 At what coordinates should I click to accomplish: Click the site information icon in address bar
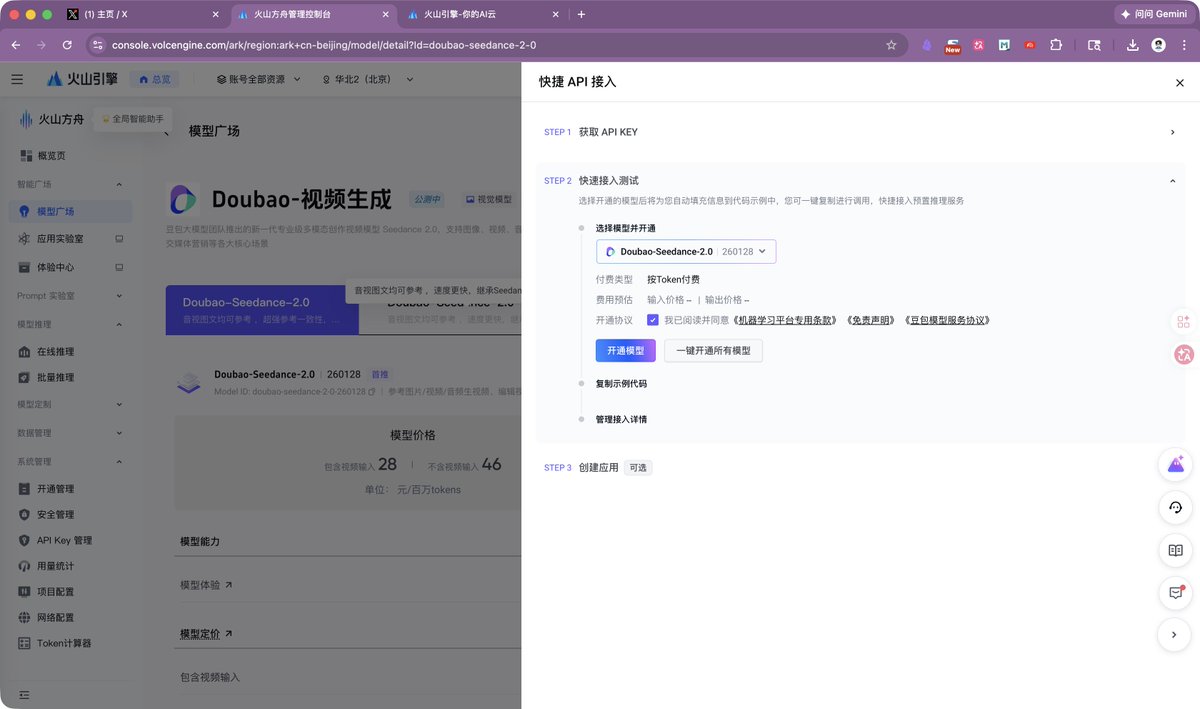97,45
